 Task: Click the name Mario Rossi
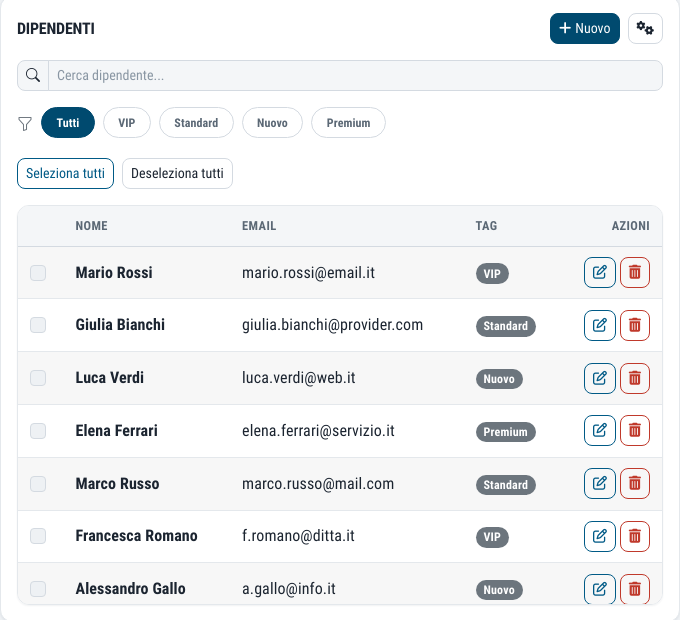click(x=114, y=273)
